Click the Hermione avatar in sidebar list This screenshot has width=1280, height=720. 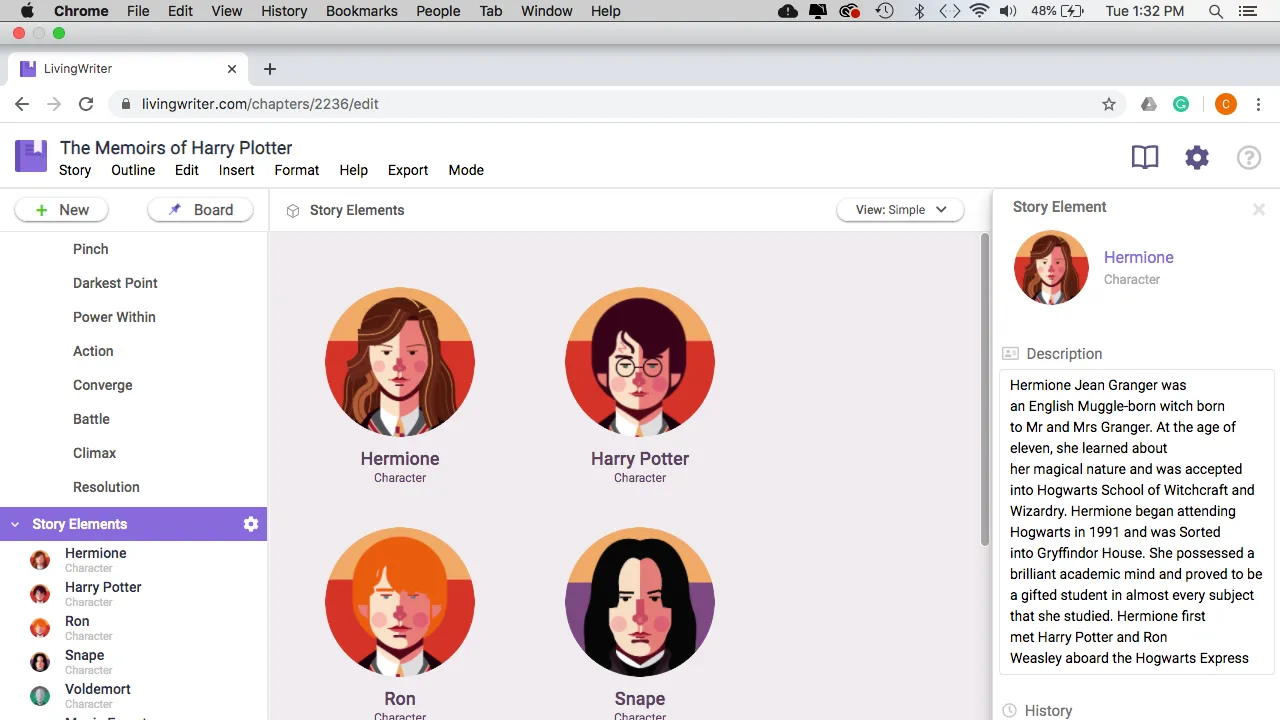(x=40, y=560)
